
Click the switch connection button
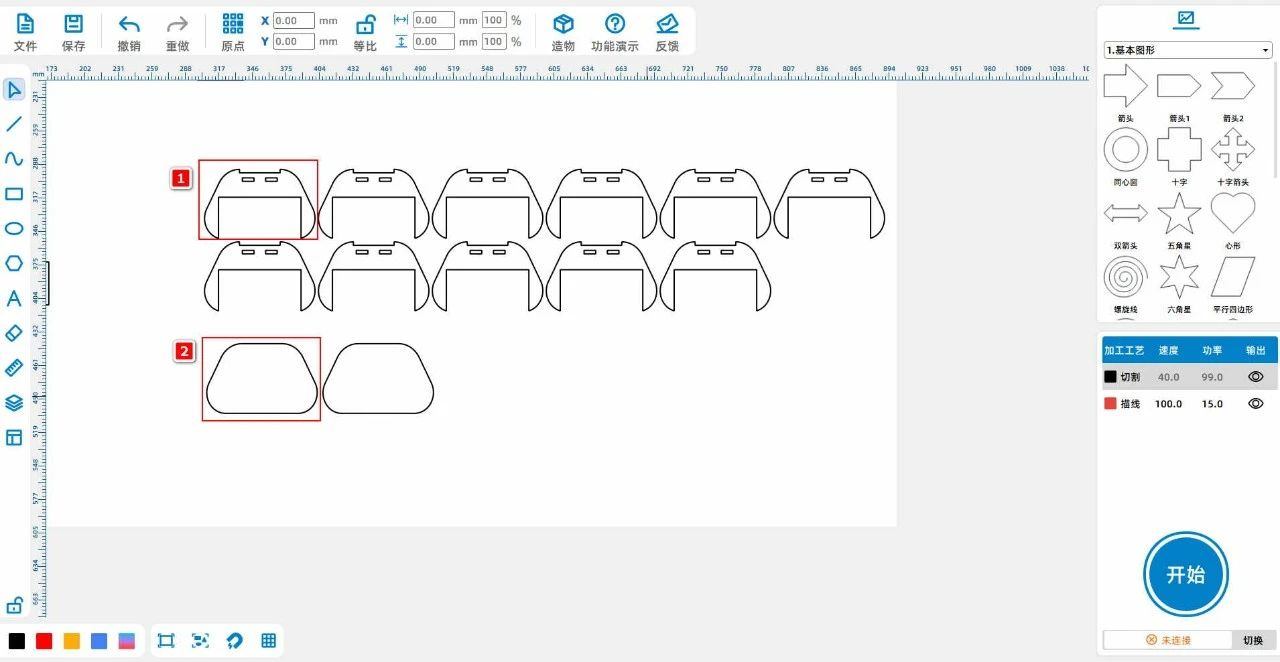(x=1252, y=640)
